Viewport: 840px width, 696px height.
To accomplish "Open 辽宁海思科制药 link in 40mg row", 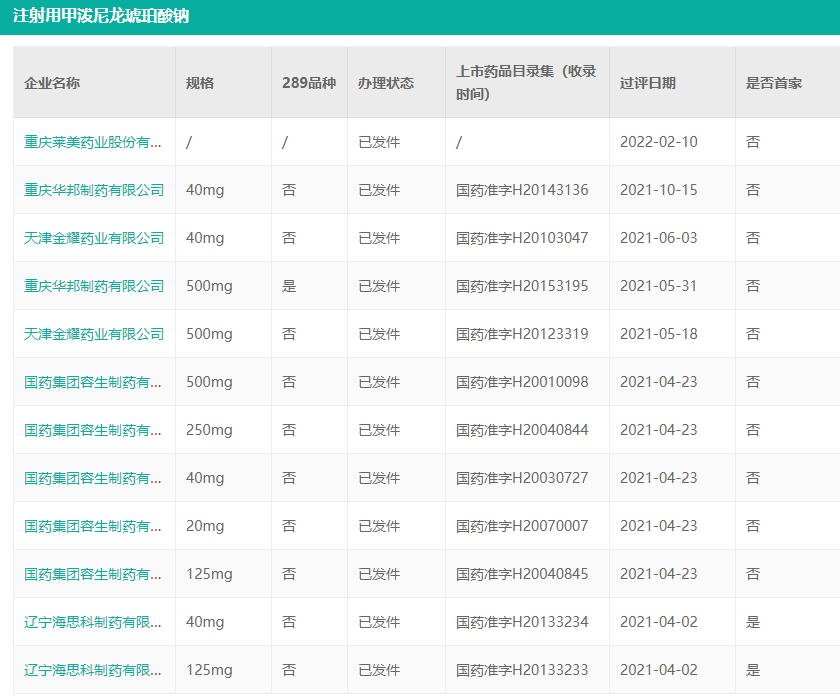I will 93,622.
